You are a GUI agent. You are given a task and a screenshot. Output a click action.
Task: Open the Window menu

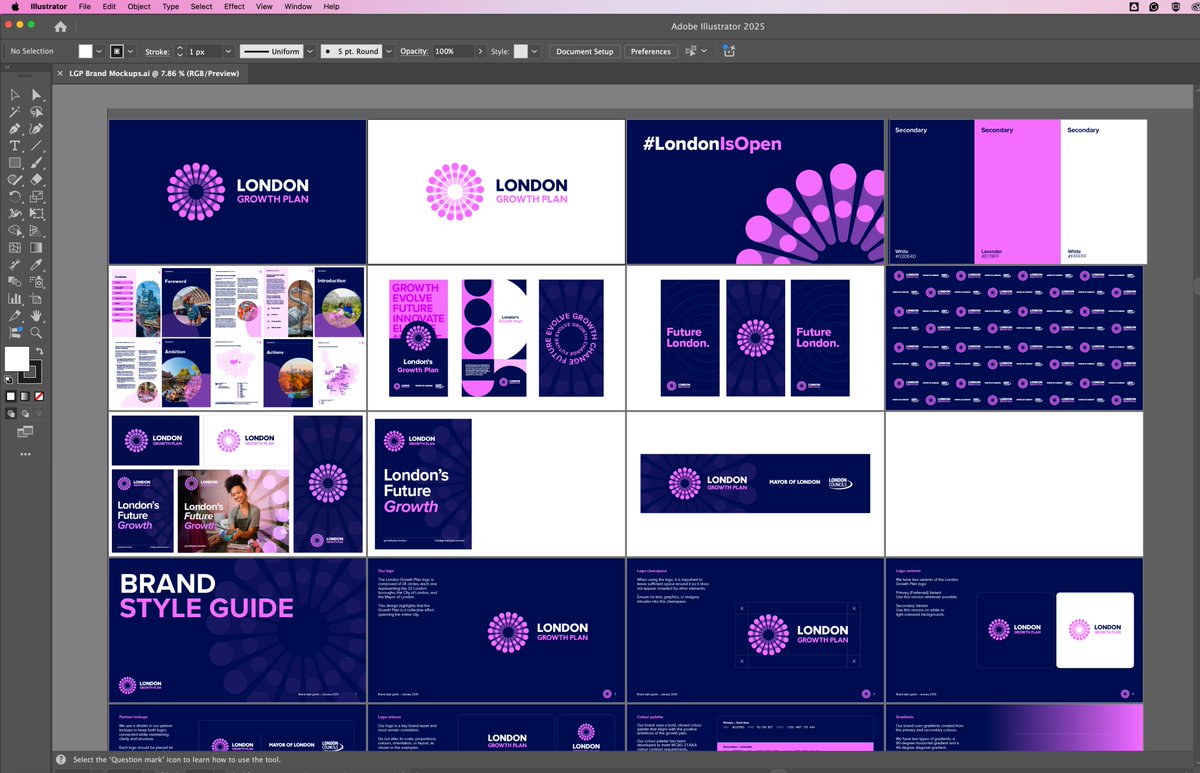point(298,6)
